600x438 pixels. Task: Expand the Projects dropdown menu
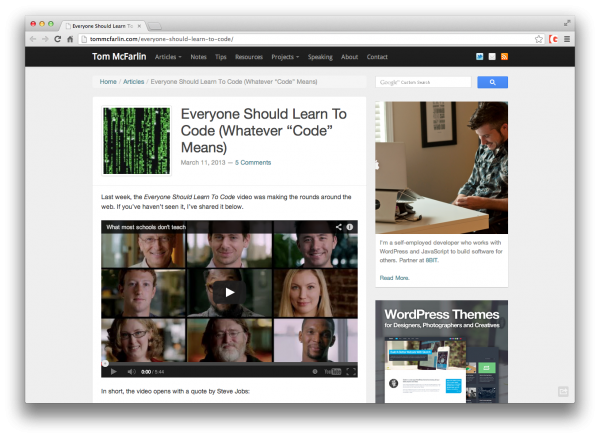coord(285,57)
